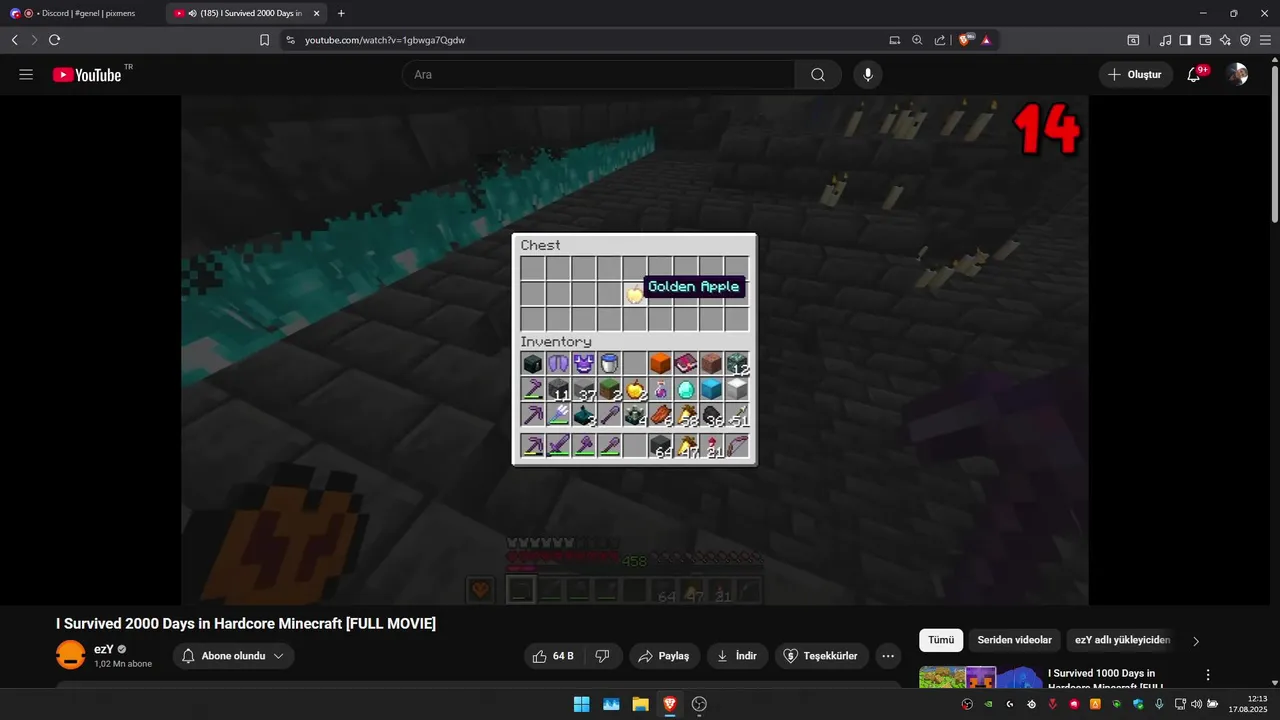The width and height of the screenshot is (1280, 720).
Task: Open I Survived 1000 Days thumbnail
Action: pyautogui.click(x=980, y=677)
